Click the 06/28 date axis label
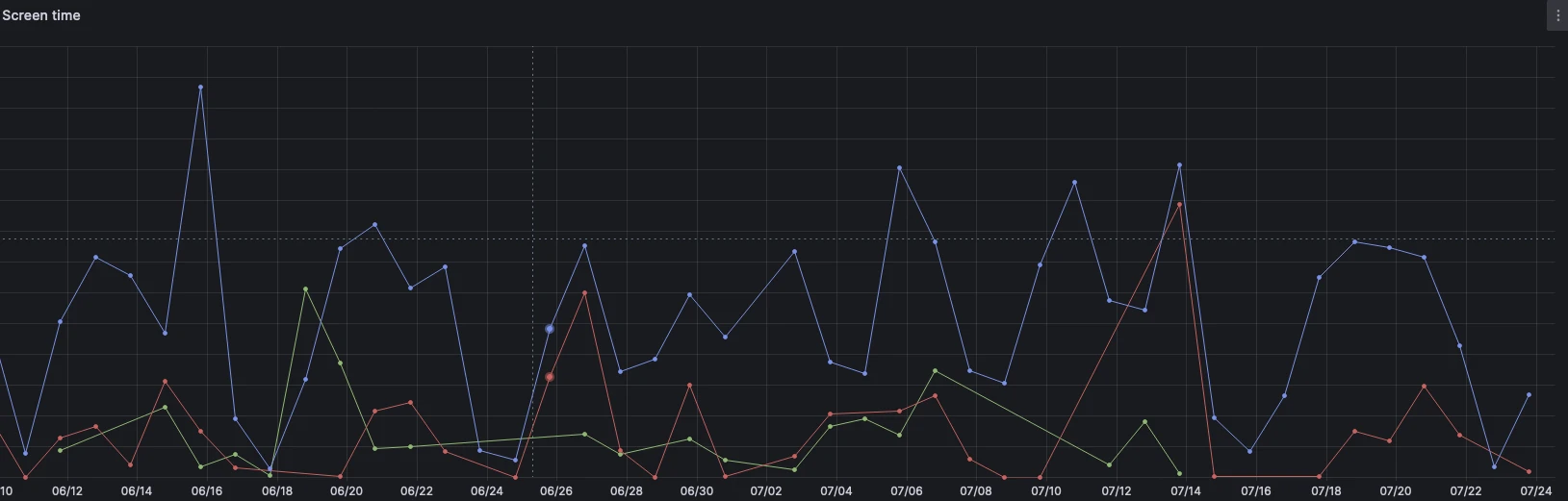Screen dimensions: 1568x501 point(627,490)
